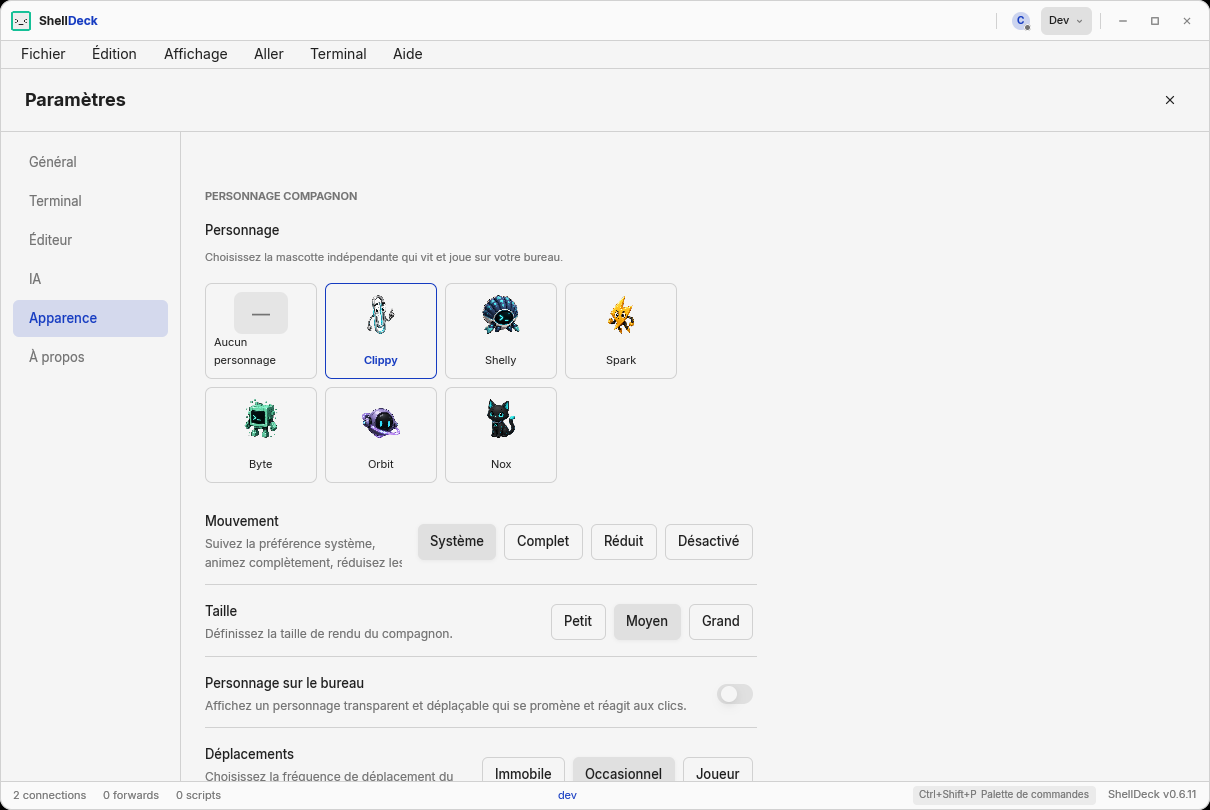
Task: Switch to Éditeur settings section
Action: point(90,240)
